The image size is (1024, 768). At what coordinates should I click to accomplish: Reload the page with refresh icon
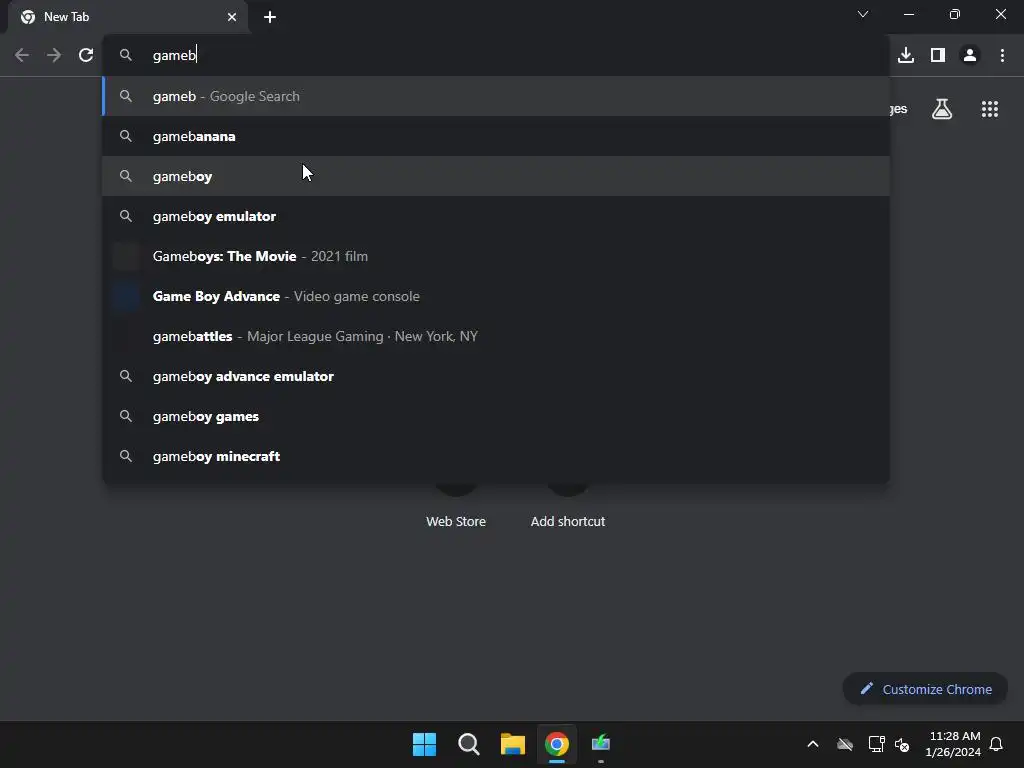pos(86,56)
